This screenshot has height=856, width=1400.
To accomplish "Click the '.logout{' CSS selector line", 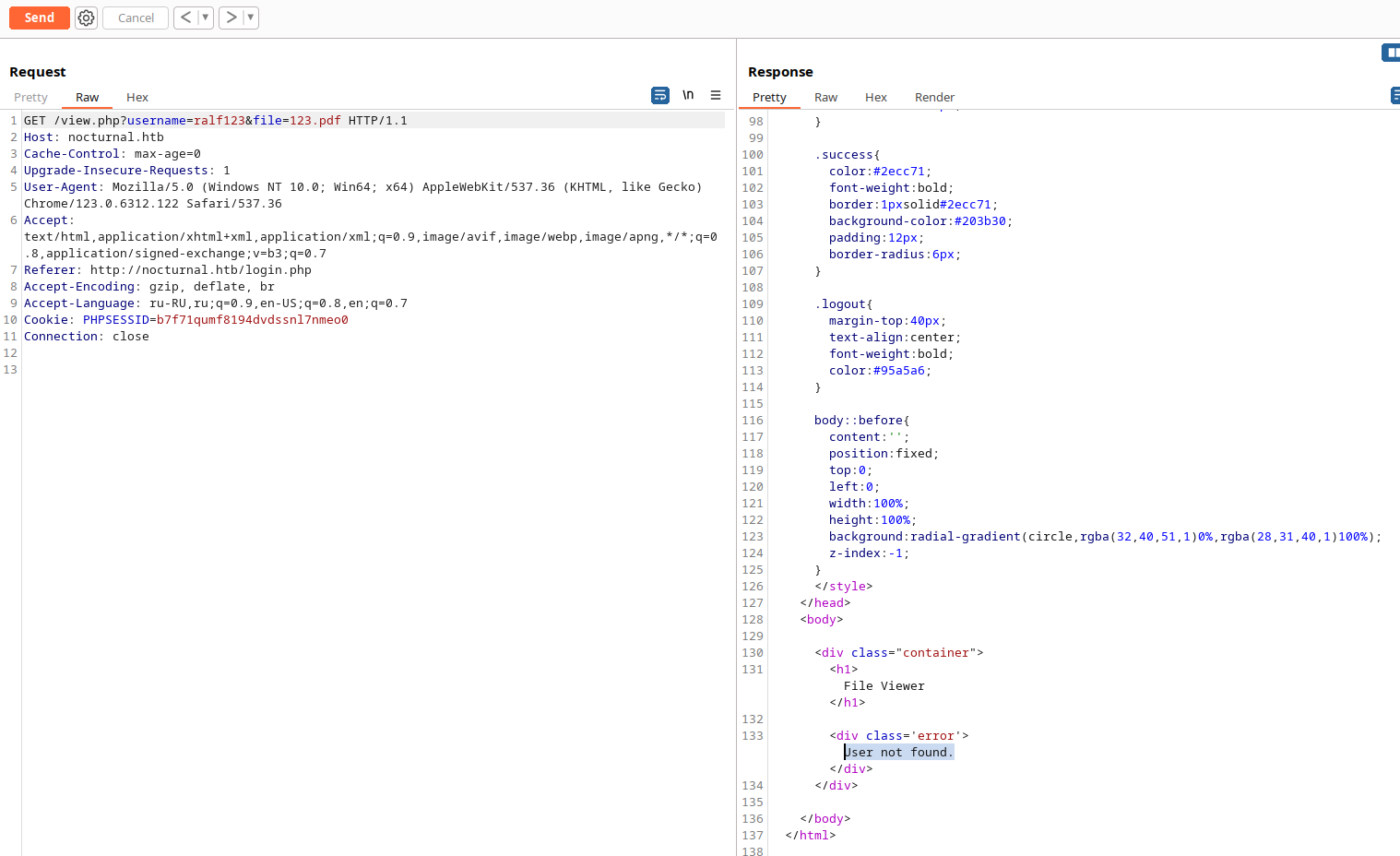I will 844,304.
